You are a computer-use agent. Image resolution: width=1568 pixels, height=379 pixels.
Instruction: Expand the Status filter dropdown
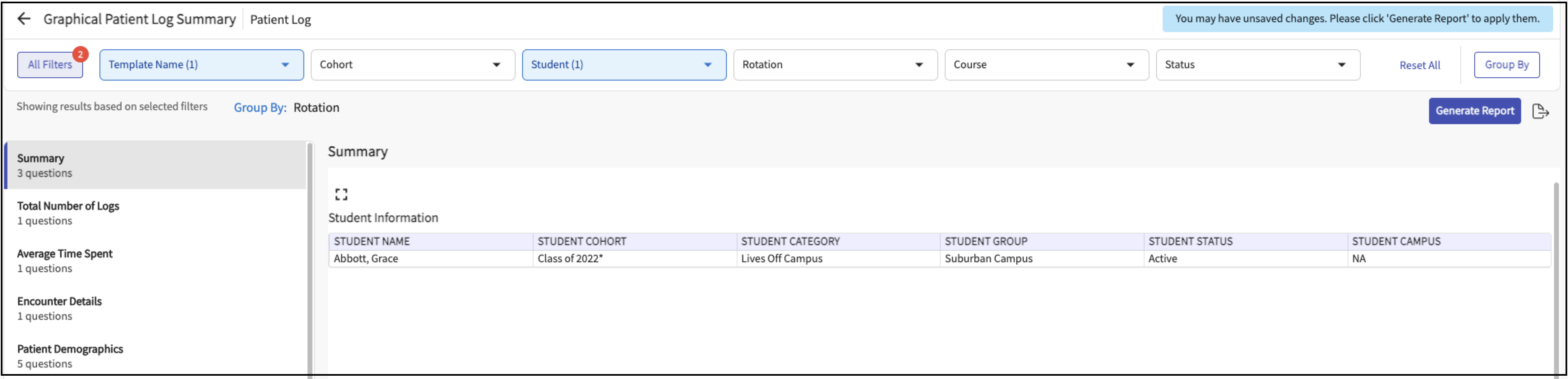(1258, 65)
